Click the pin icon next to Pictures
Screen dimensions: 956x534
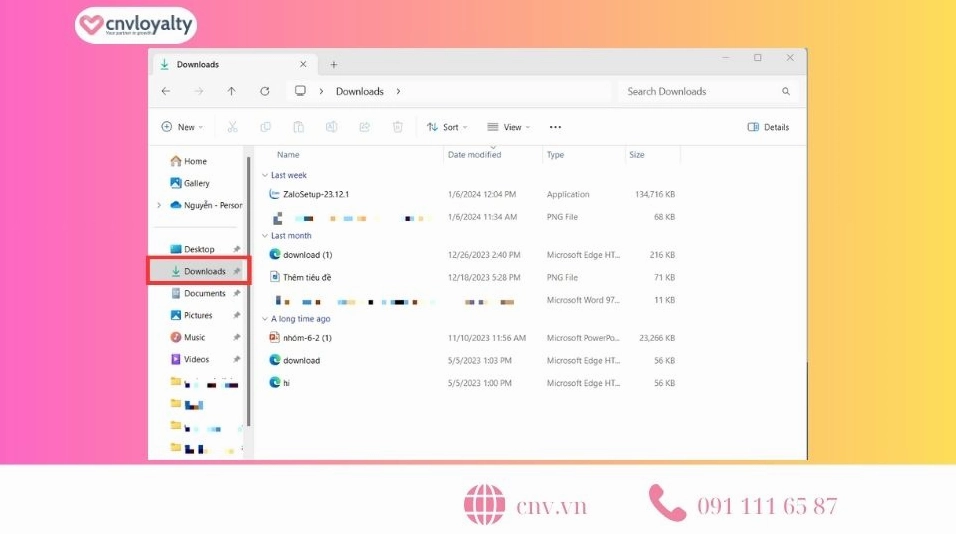237,315
